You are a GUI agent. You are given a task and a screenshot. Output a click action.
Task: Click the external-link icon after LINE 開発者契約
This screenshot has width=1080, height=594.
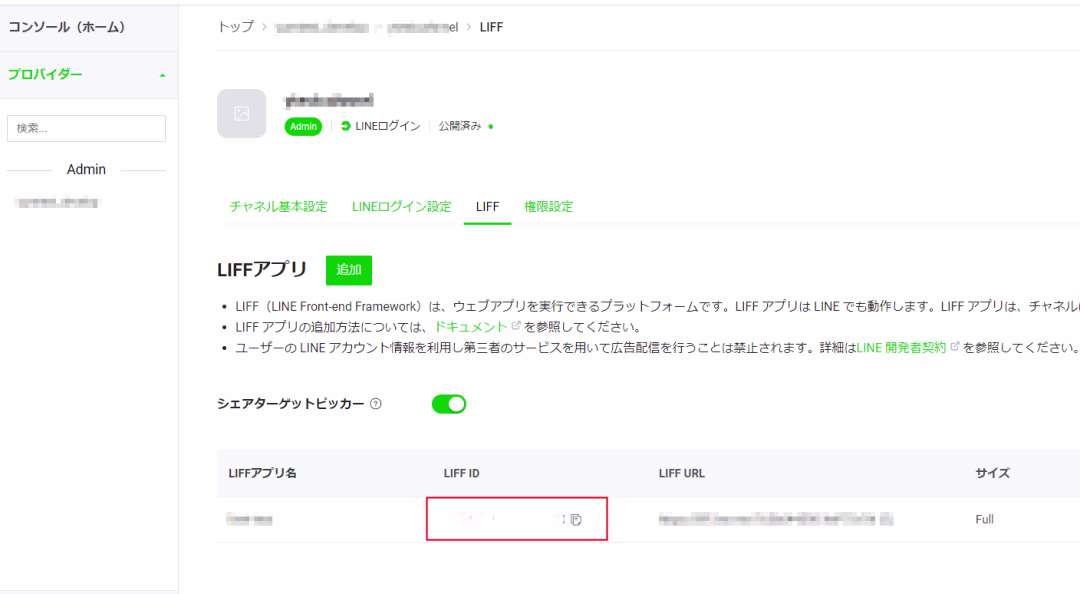point(954,347)
